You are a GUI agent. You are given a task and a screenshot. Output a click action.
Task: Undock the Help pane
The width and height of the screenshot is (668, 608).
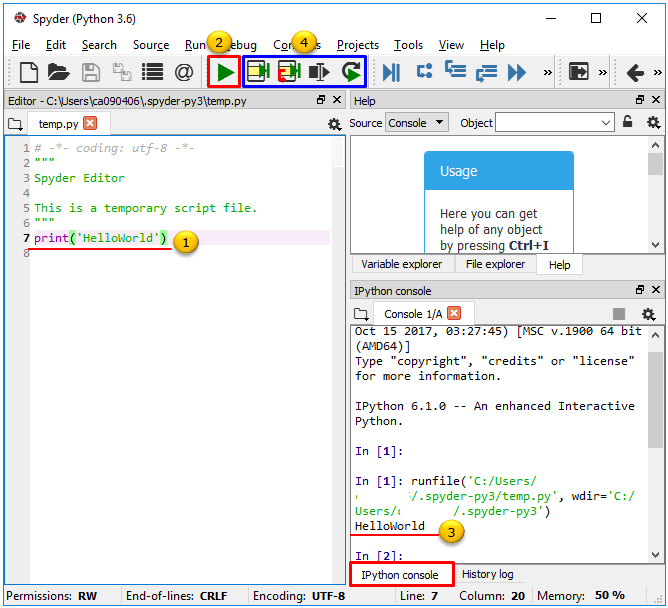click(x=640, y=100)
